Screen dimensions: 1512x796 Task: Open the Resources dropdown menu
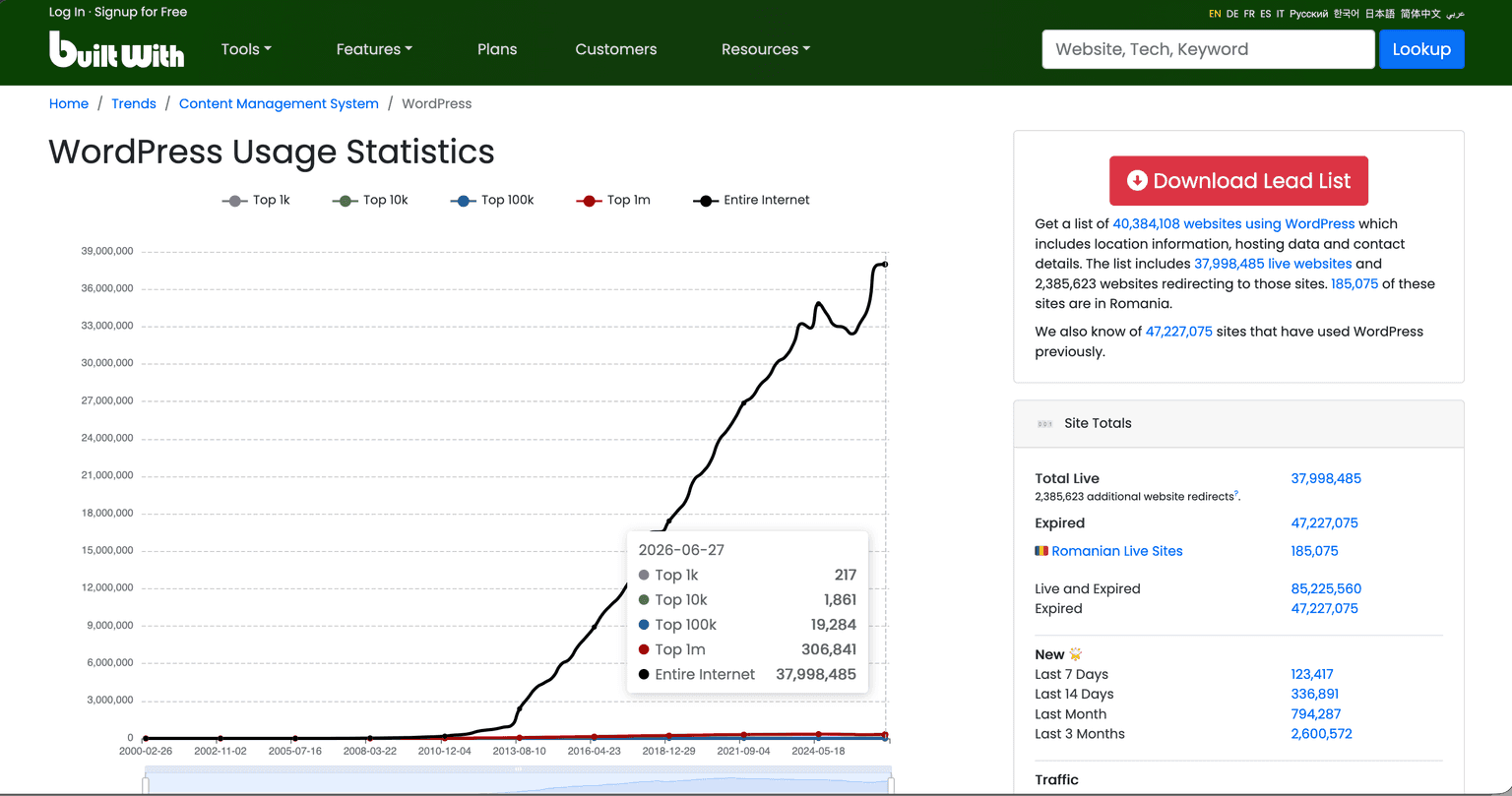(766, 49)
